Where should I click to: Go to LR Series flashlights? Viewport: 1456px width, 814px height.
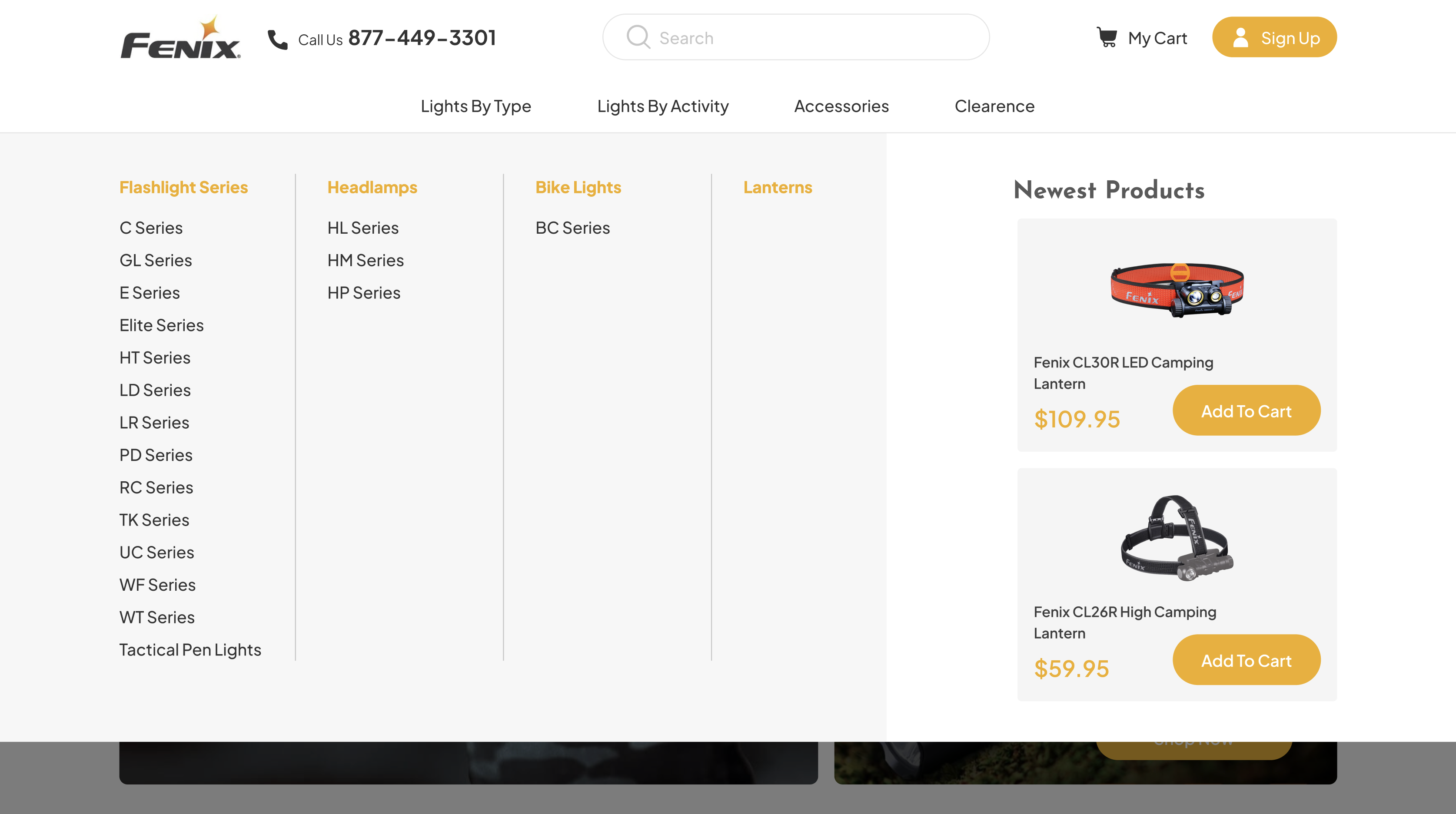click(x=154, y=423)
